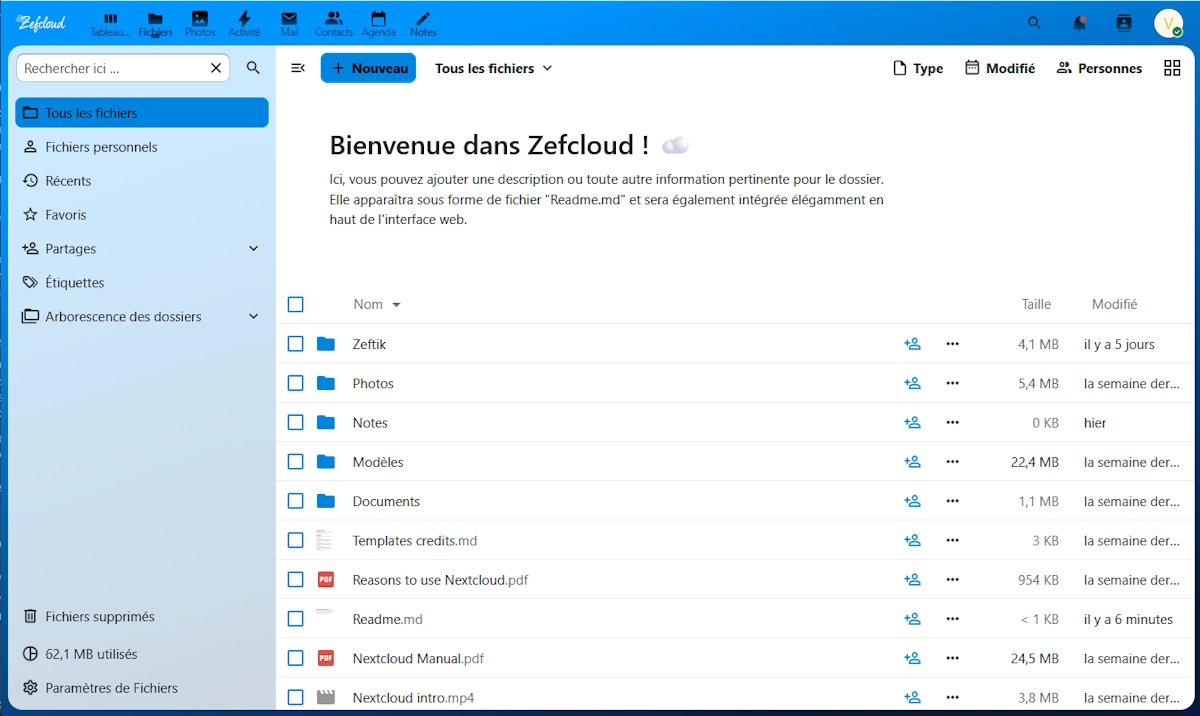
Task: Open Fichiers supprimés in sidebar
Action: coord(142,617)
